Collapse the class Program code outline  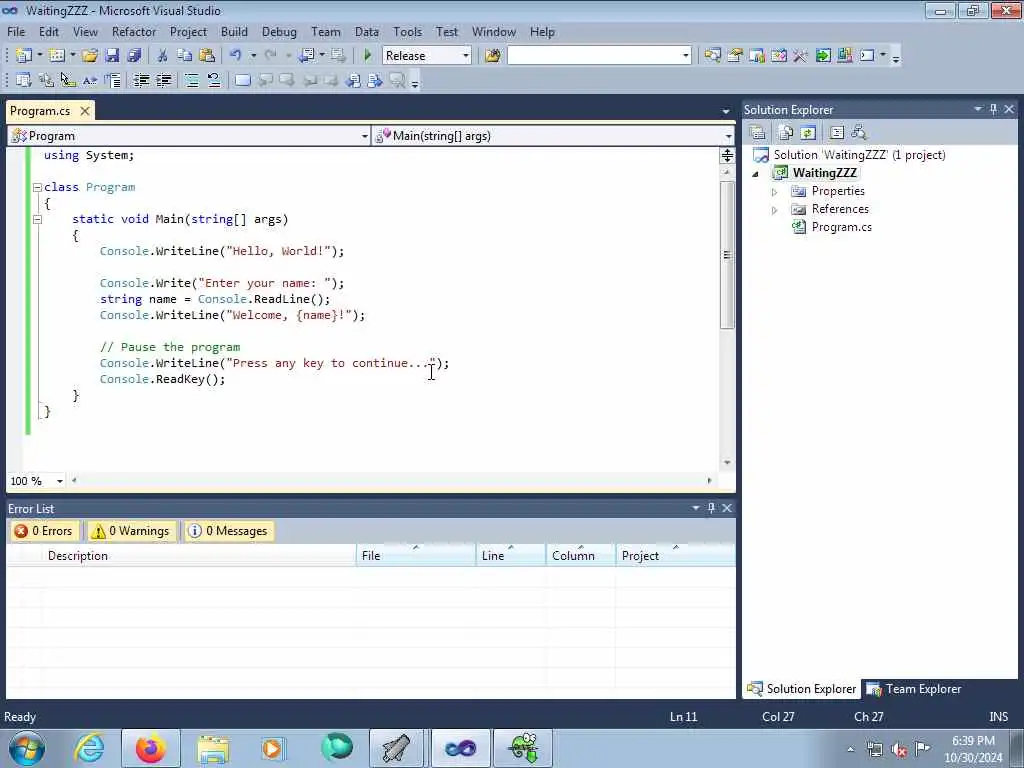point(37,187)
